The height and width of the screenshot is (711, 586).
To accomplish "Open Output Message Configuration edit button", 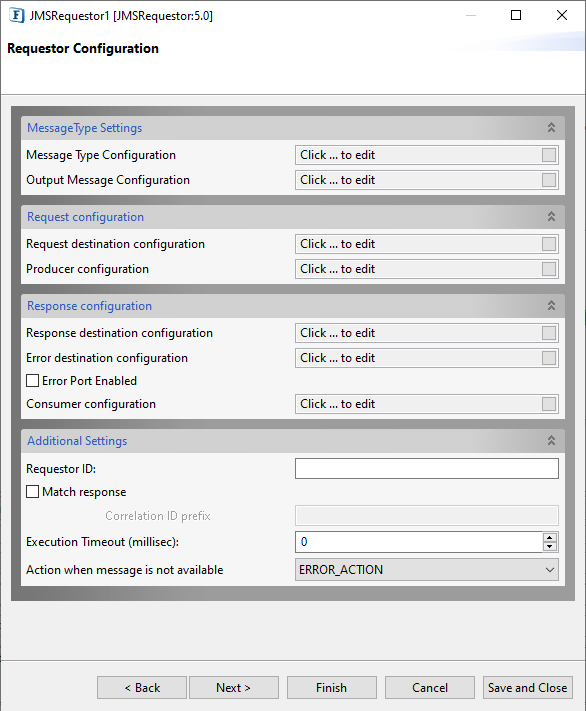I will 549,180.
